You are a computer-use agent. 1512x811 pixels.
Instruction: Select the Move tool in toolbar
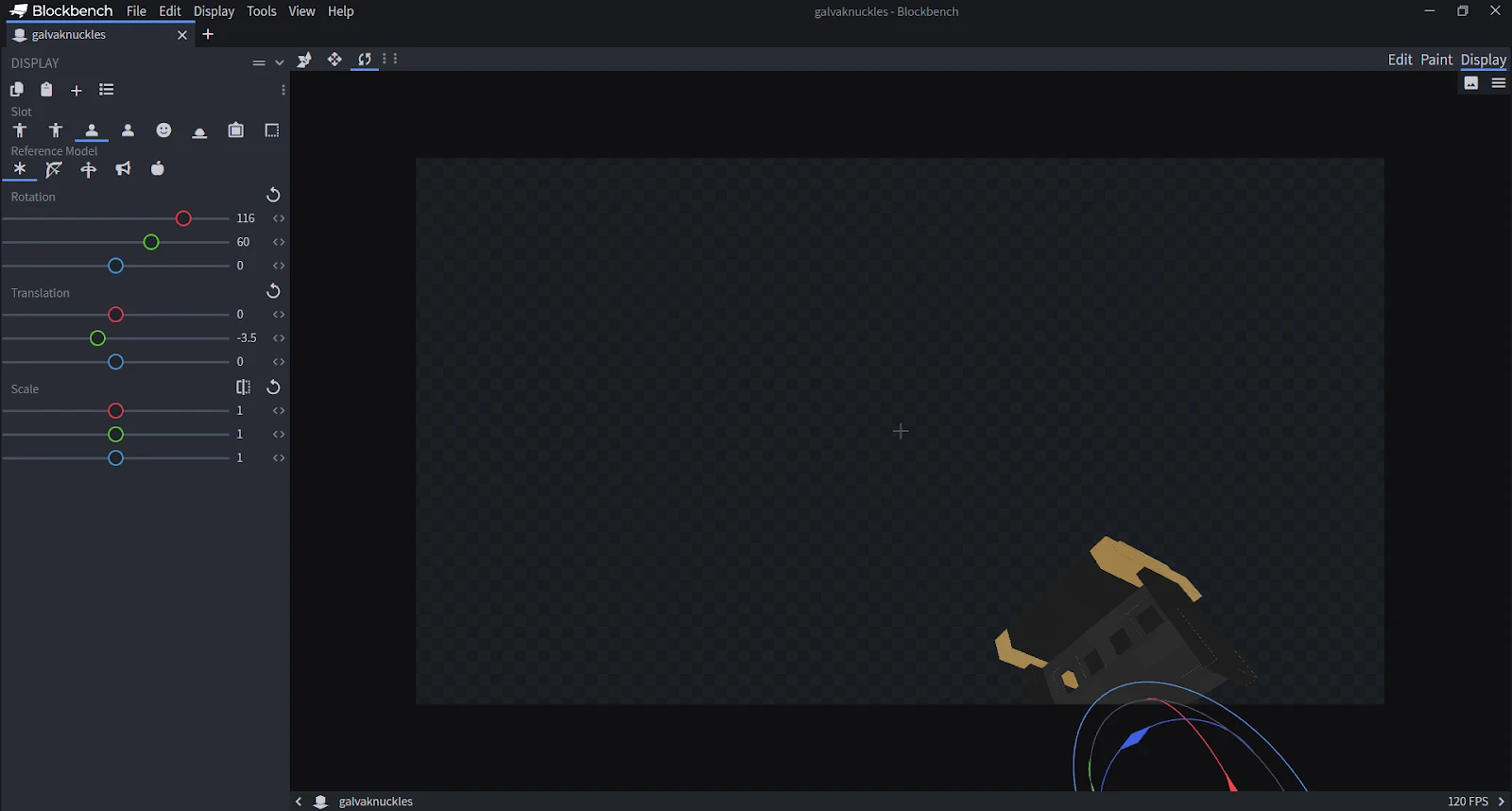click(335, 60)
